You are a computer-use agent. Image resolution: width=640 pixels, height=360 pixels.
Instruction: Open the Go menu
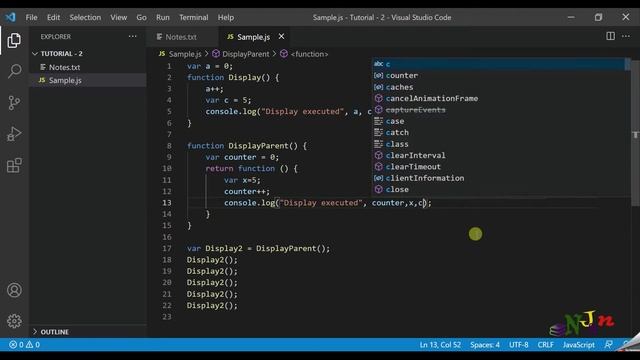(141, 18)
